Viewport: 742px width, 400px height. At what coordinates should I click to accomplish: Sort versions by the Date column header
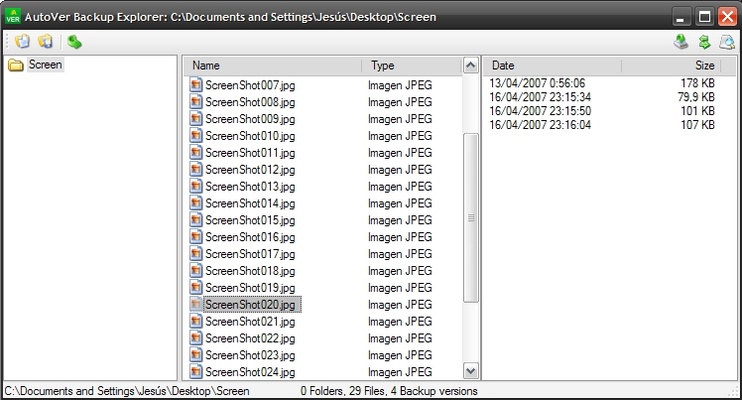(552, 65)
